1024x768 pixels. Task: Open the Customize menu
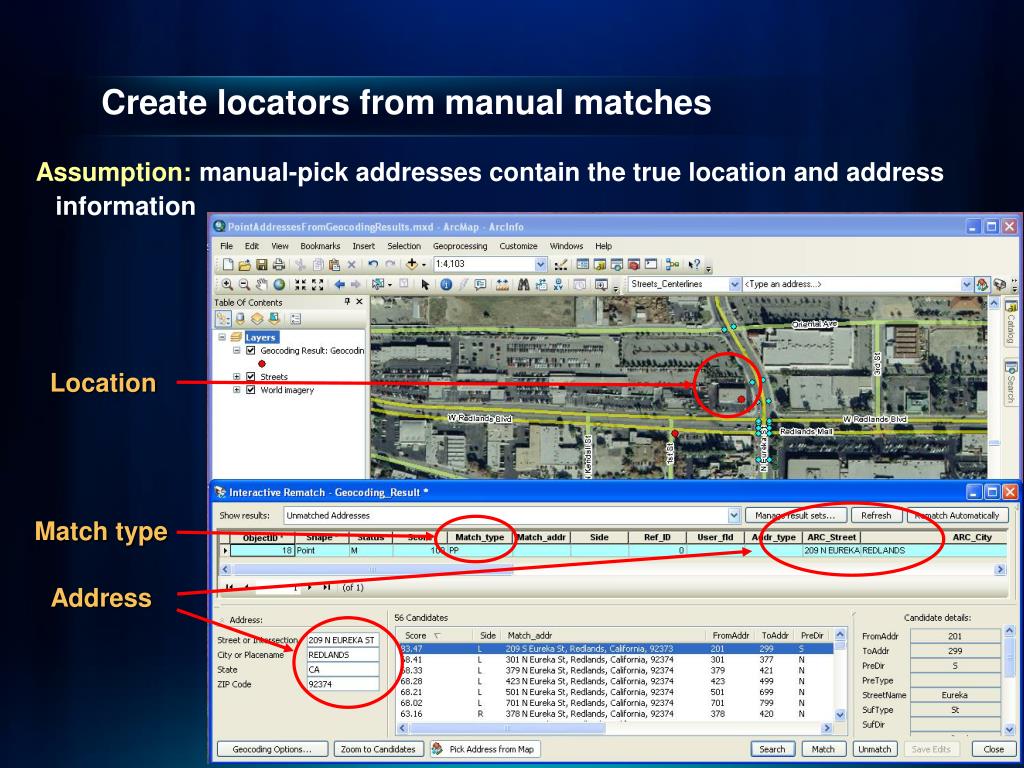[x=519, y=246]
